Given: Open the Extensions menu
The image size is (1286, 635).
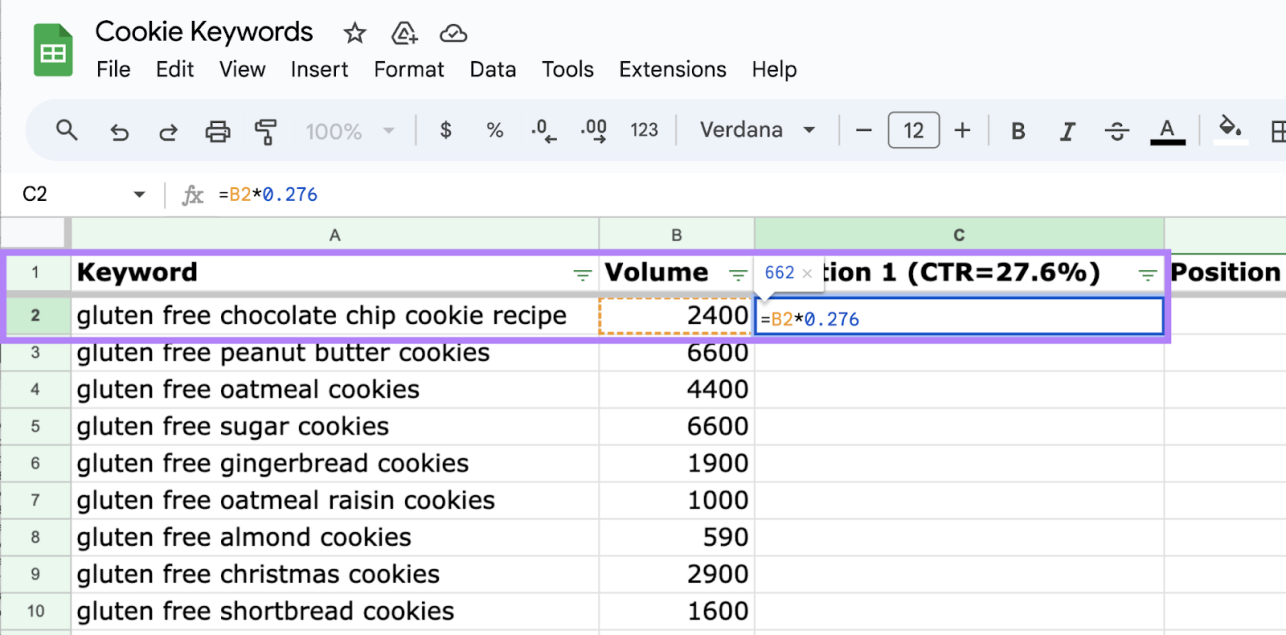Looking at the screenshot, I should tap(672, 69).
